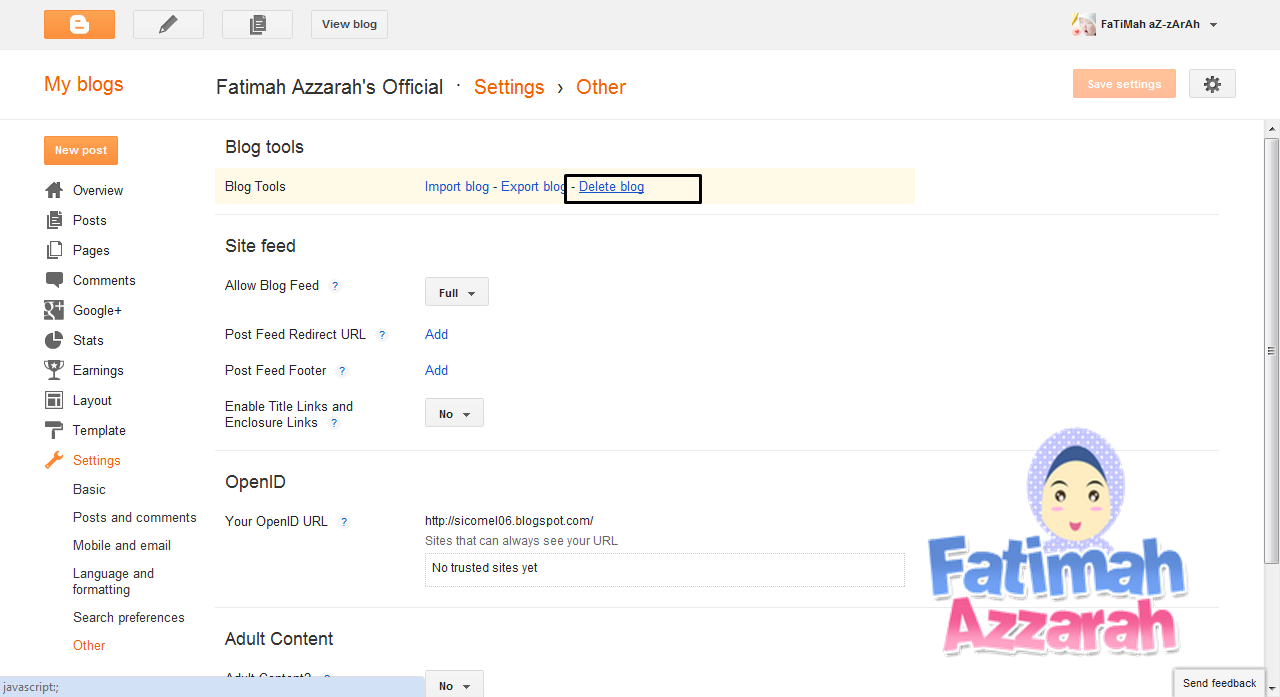Click the vertical page scrollbar thumb
This screenshot has width=1280, height=697.
tap(1271, 350)
